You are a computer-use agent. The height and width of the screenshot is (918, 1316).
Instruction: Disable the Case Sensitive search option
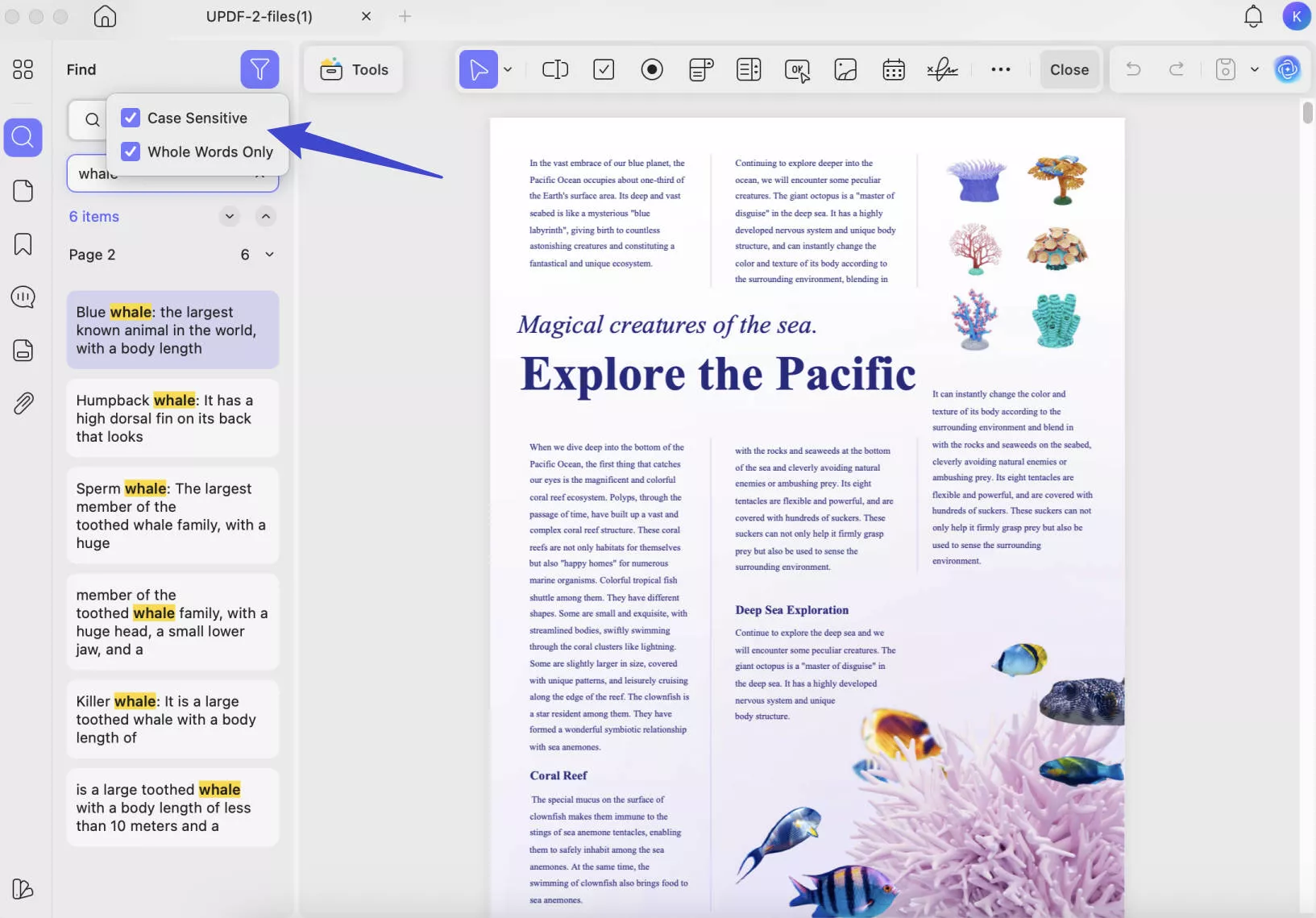[x=131, y=118]
